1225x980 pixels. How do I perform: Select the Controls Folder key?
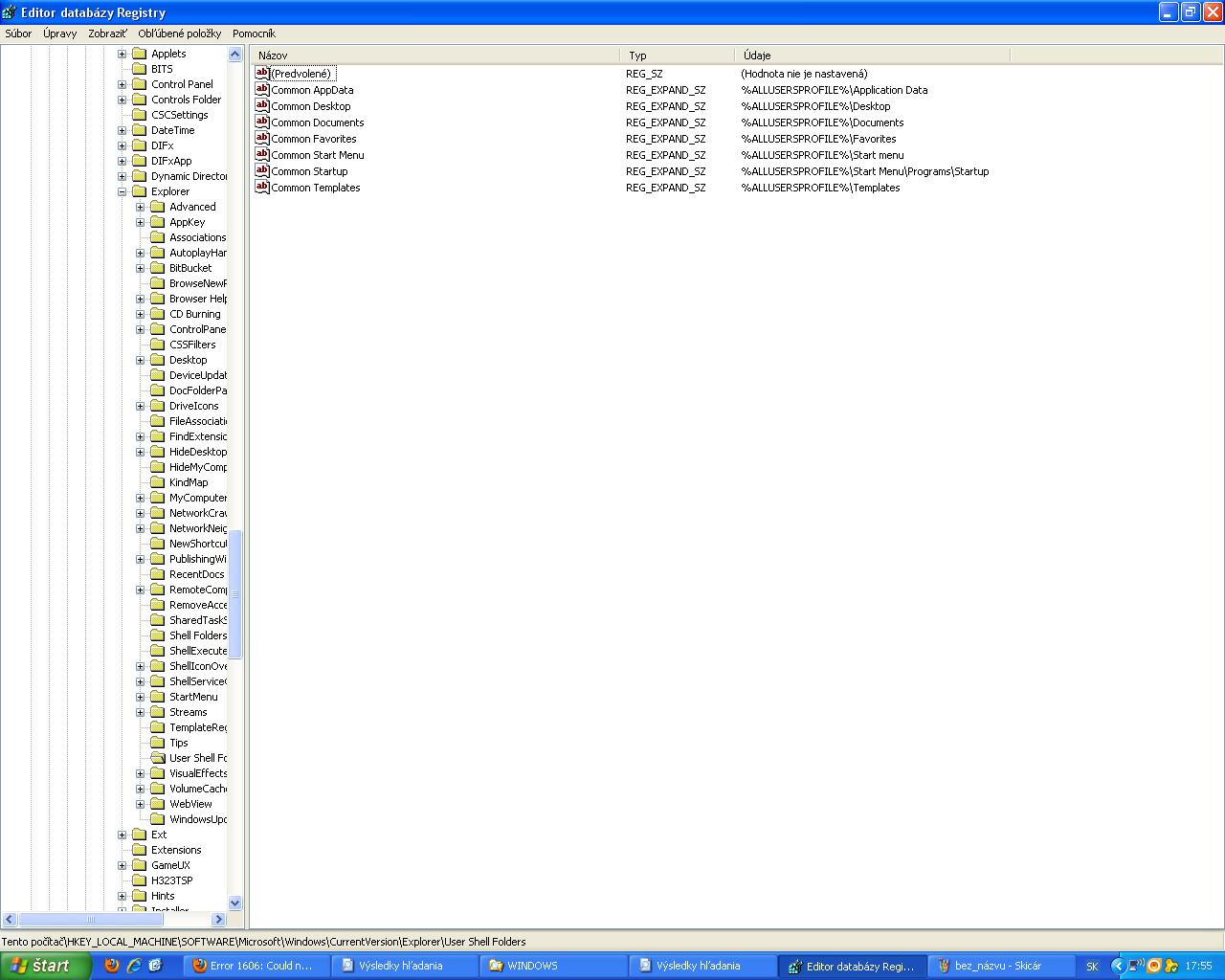pyautogui.click(x=186, y=100)
